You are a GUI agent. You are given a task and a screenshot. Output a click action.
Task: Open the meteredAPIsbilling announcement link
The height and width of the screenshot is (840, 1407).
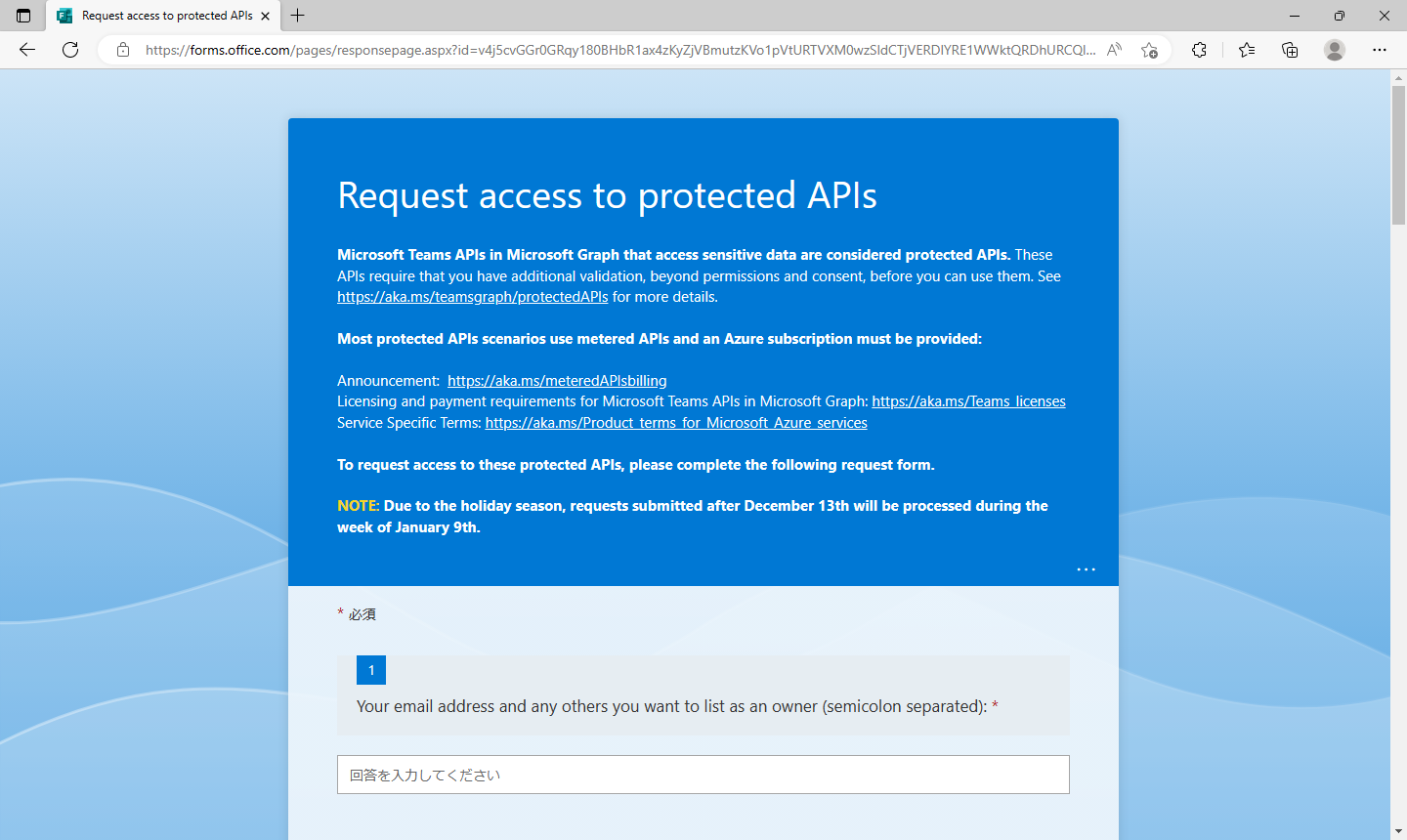557,381
